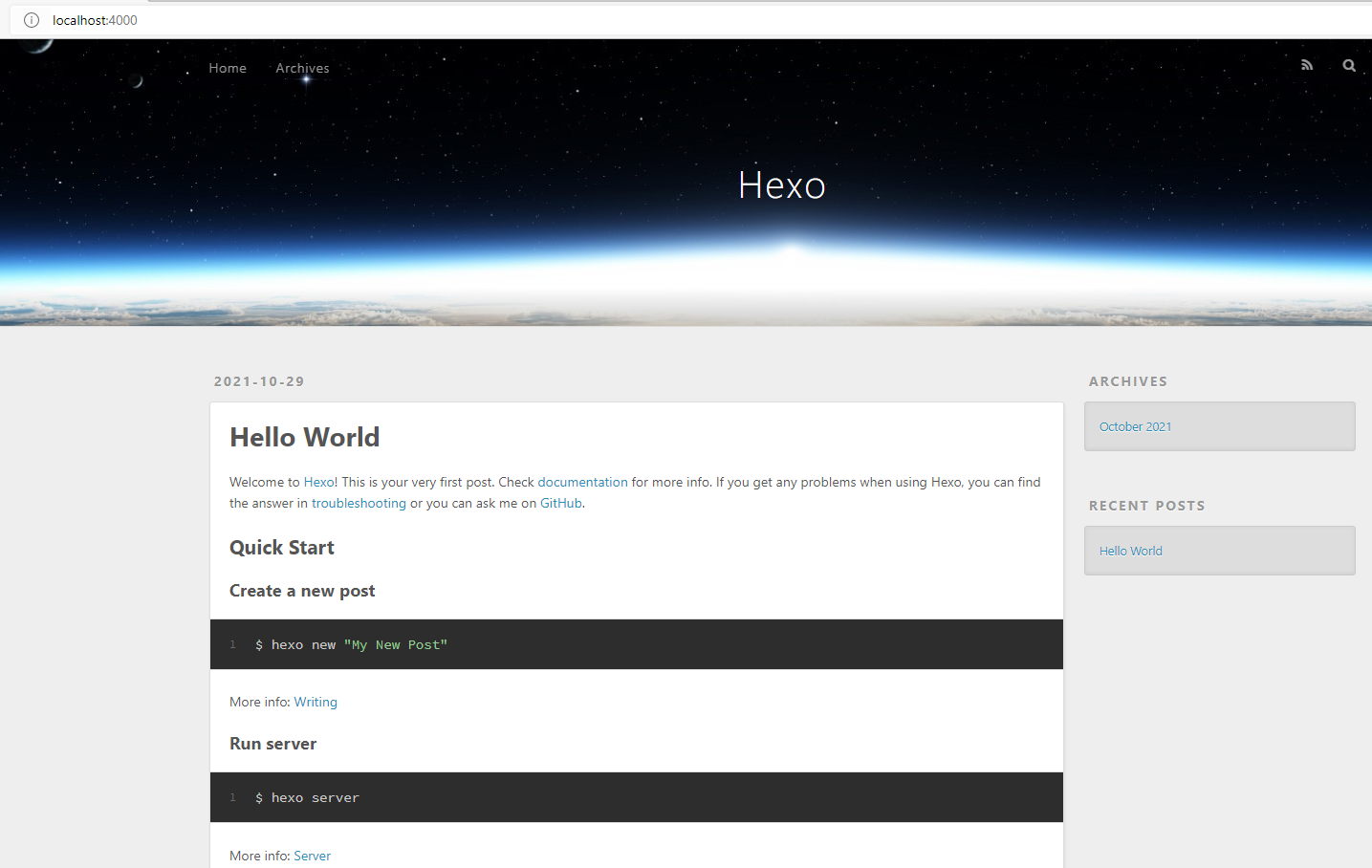The image size is (1372, 868).
Task: Click the search magnifier icon
Action: coord(1349,65)
